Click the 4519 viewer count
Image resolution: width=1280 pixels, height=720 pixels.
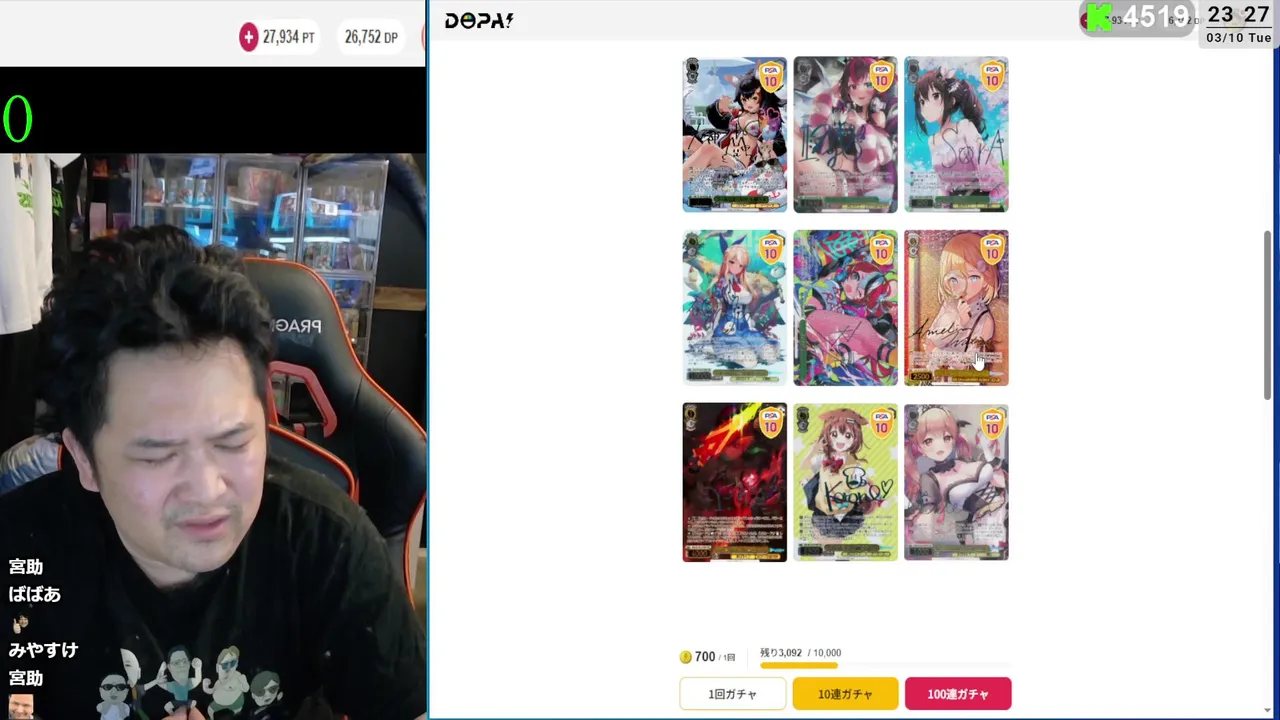click(1157, 17)
